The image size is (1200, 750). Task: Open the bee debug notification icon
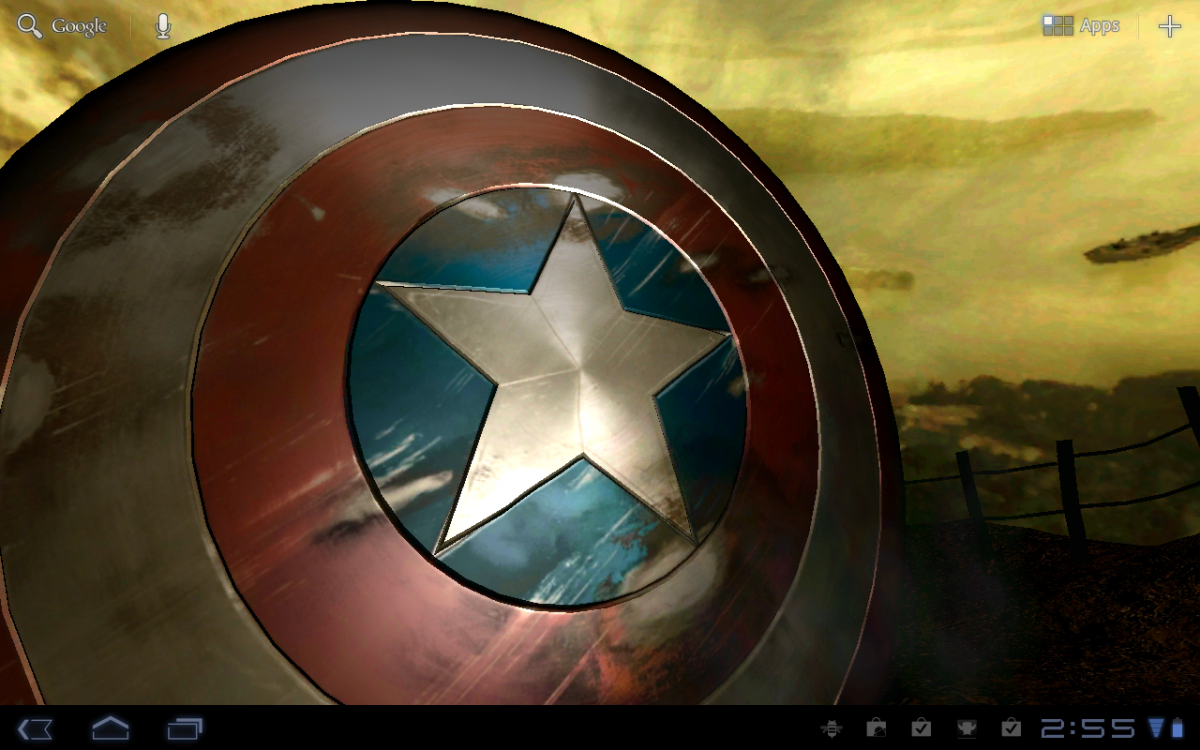831,728
